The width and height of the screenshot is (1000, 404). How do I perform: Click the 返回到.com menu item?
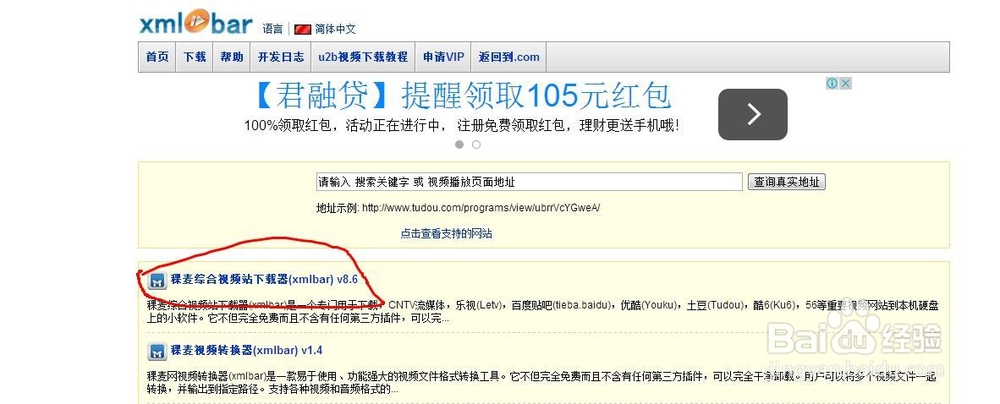click(x=509, y=57)
